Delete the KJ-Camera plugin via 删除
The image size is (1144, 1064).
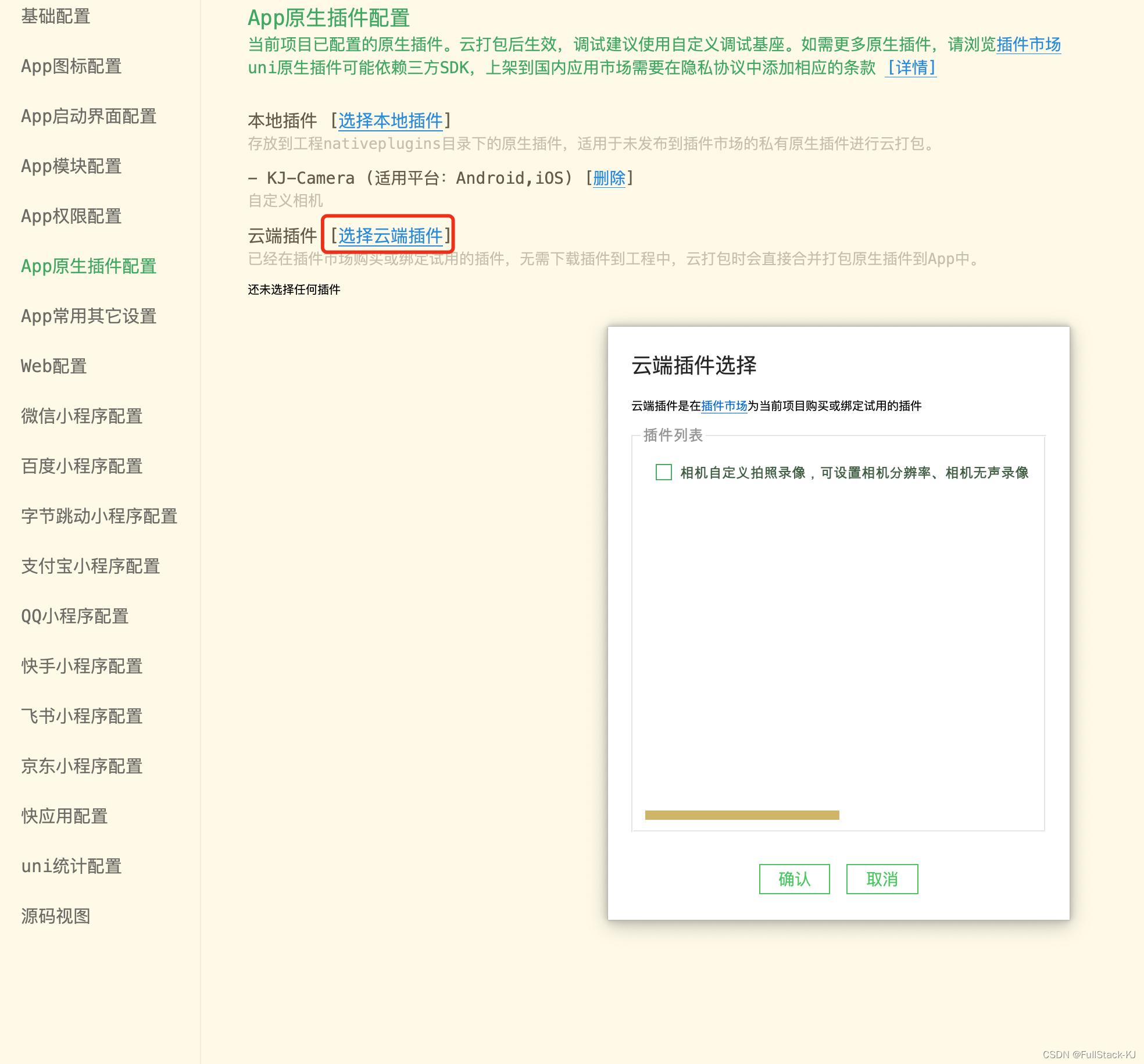[x=609, y=178]
